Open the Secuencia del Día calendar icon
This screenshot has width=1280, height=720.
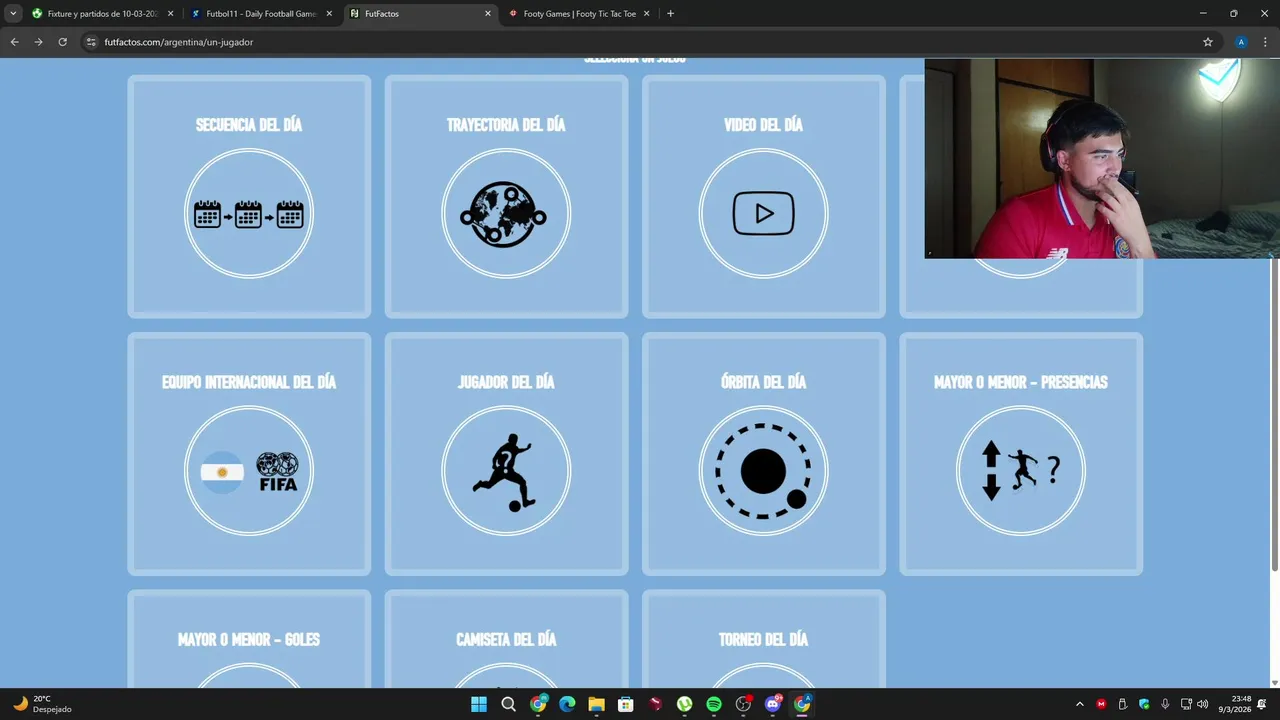click(249, 214)
